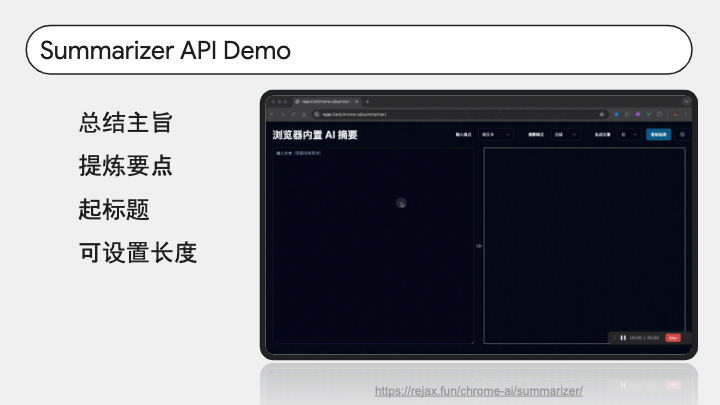Viewport: 720px width, 405px height.
Task: Click the blue copy result button
Action: 658,135
